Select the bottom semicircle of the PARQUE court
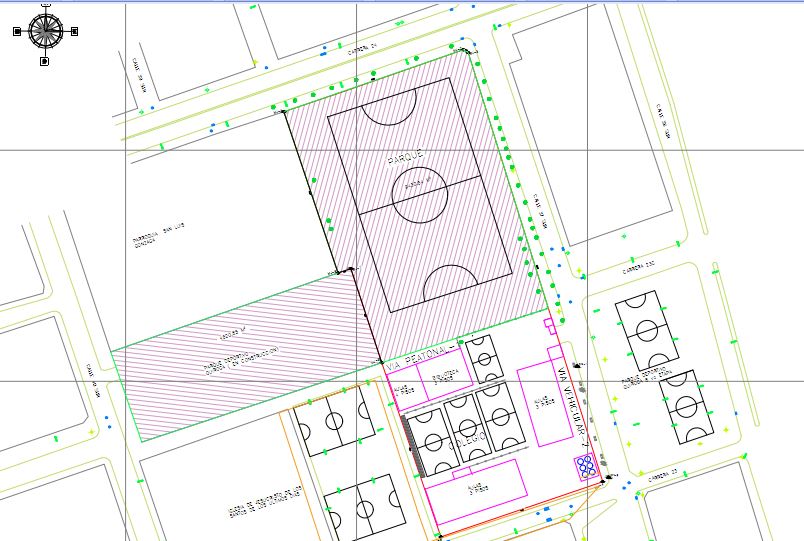This screenshot has width=804, height=541. click(453, 287)
